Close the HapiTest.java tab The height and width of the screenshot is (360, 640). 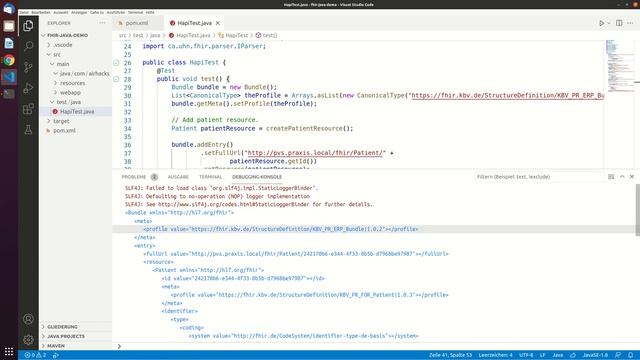pyautogui.click(x=218, y=23)
